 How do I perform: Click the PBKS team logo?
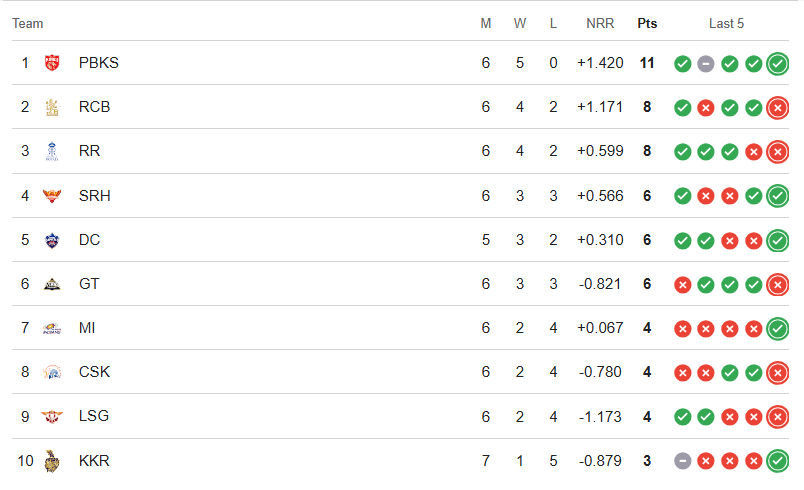click(x=53, y=63)
